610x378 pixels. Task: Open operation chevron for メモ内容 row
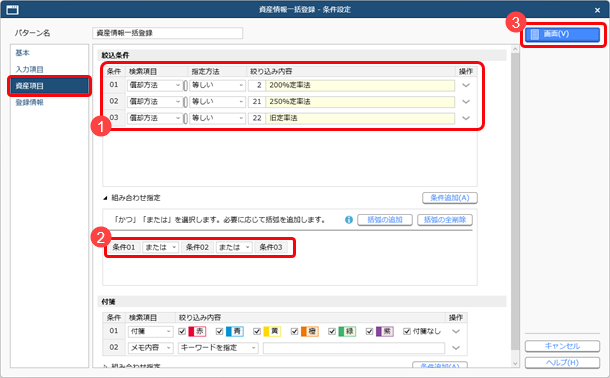[x=456, y=348]
